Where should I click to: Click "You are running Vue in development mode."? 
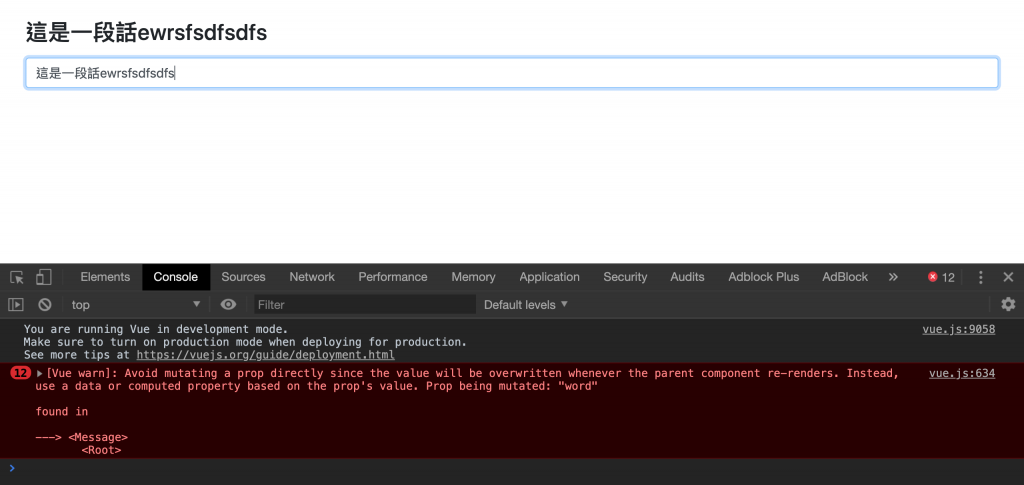pos(155,329)
